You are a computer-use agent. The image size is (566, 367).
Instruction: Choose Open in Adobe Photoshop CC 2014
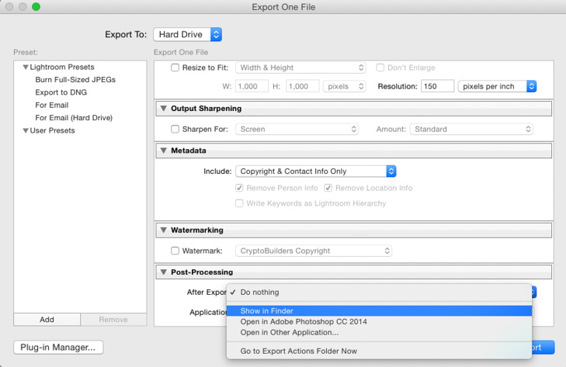coord(379,322)
